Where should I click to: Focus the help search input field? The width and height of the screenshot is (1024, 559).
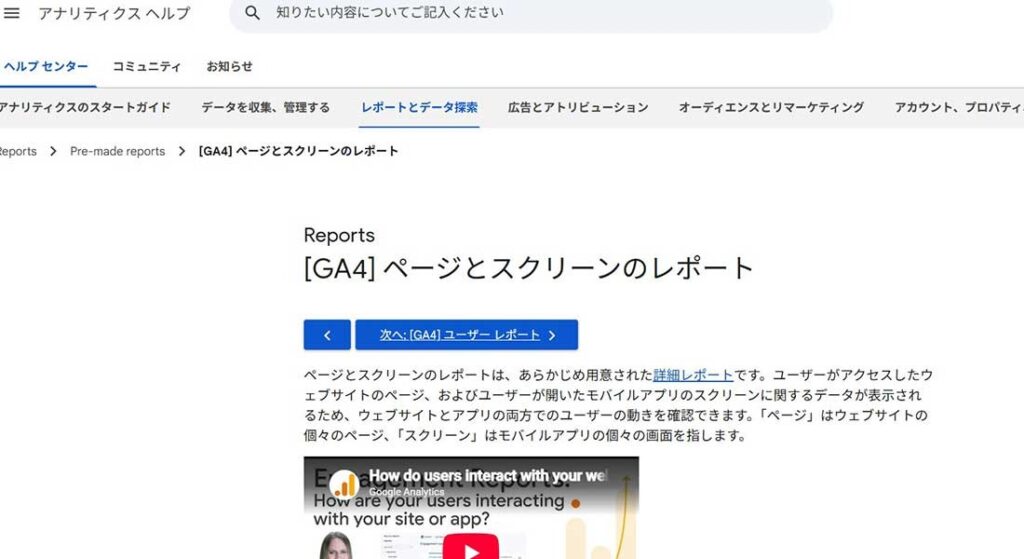(530, 13)
